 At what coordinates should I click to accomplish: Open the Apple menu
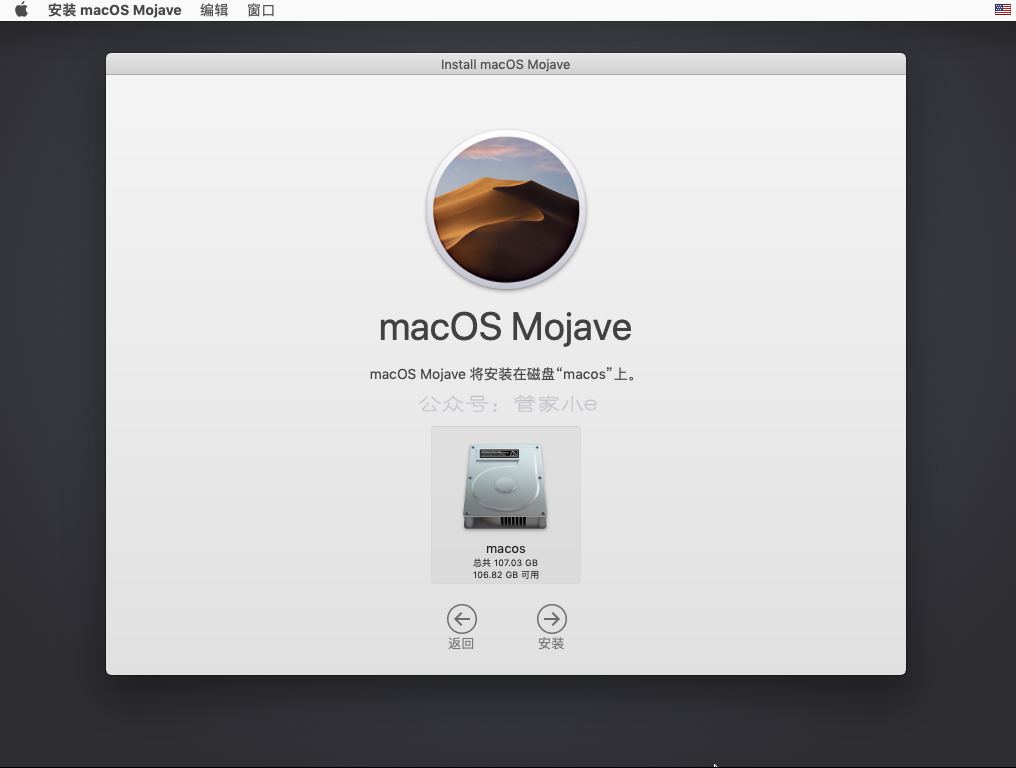pyautogui.click(x=21, y=10)
